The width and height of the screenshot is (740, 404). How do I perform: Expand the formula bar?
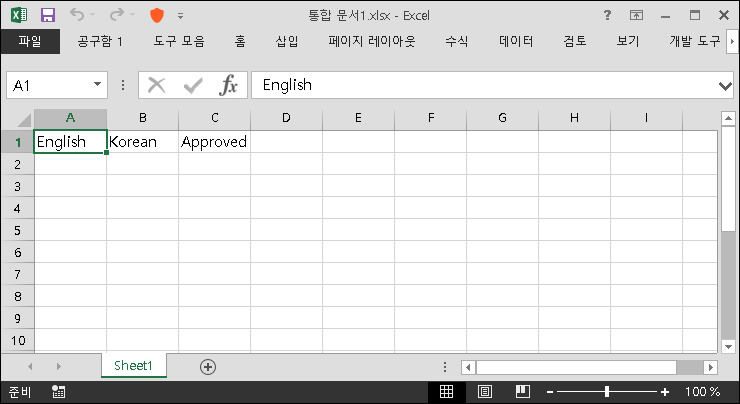point(726,86)
